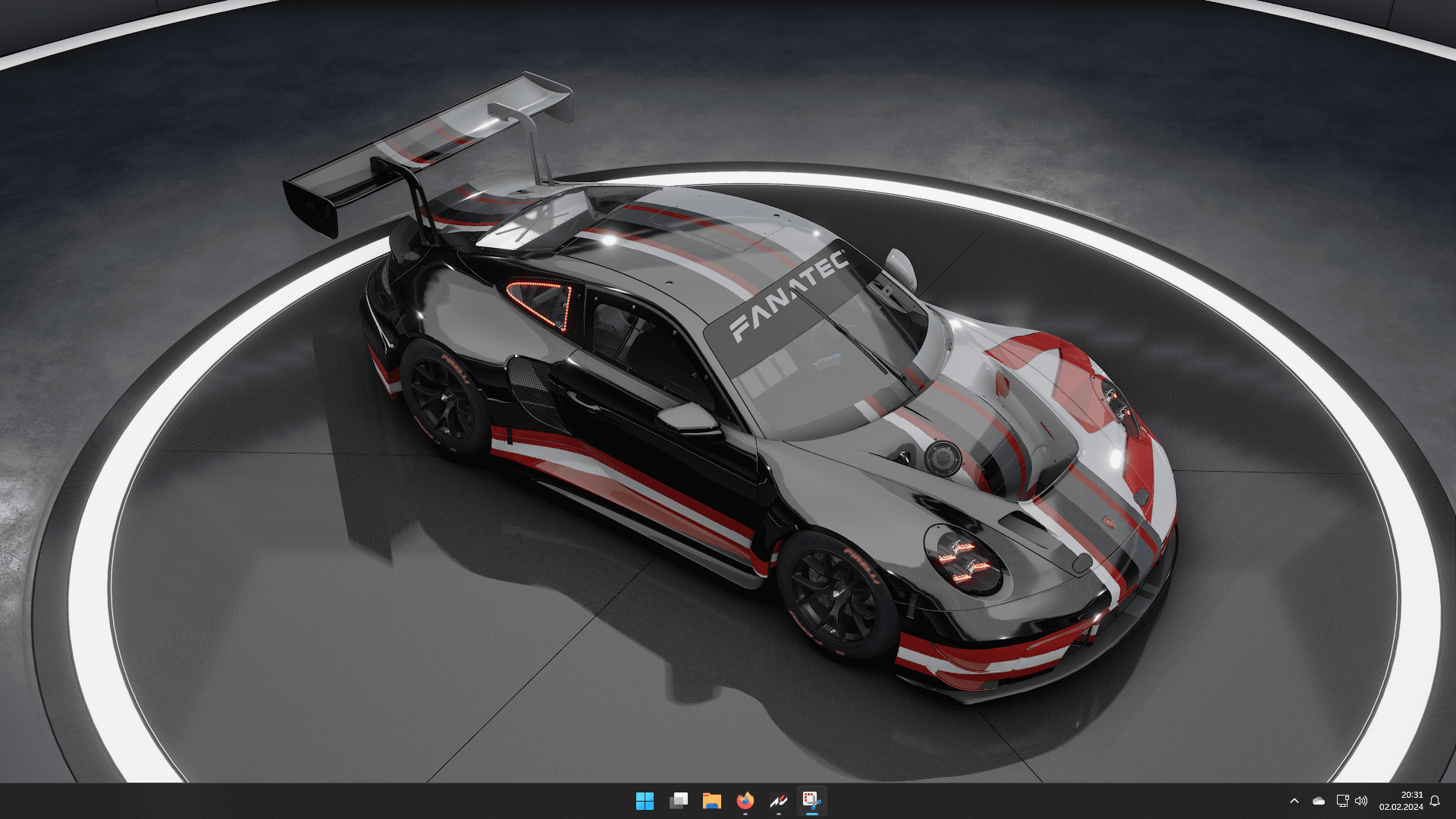Open network status tray icon
The image size is (1456, 819).
tap(1342, 801)
